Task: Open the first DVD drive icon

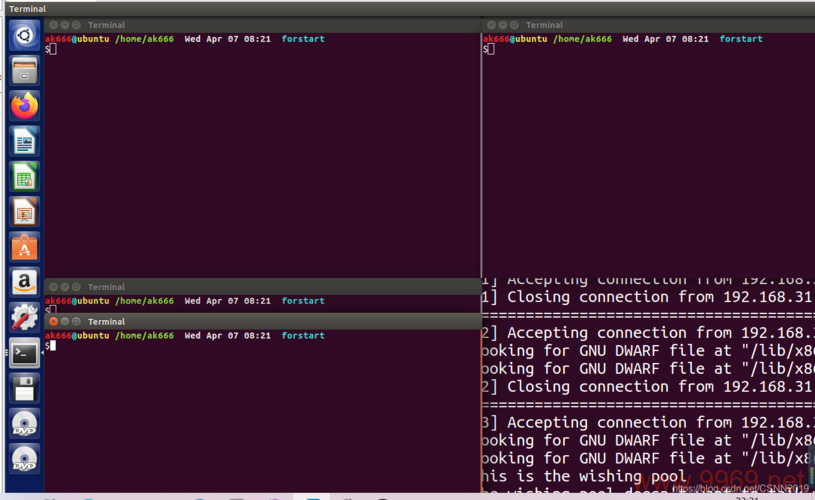Action: coord(24,424)
